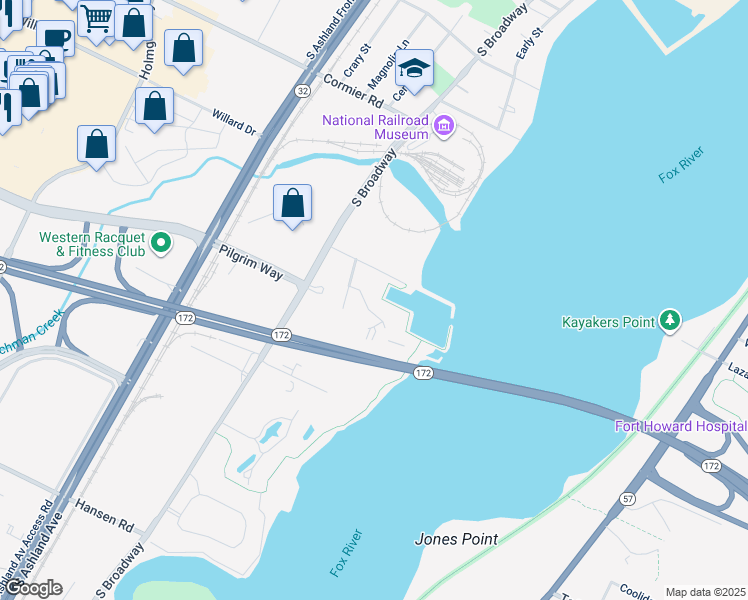This screenshot has height=600, width=748.
Task: Click Western Racquet & Fitness Club pin
Action: pos(161,243)
